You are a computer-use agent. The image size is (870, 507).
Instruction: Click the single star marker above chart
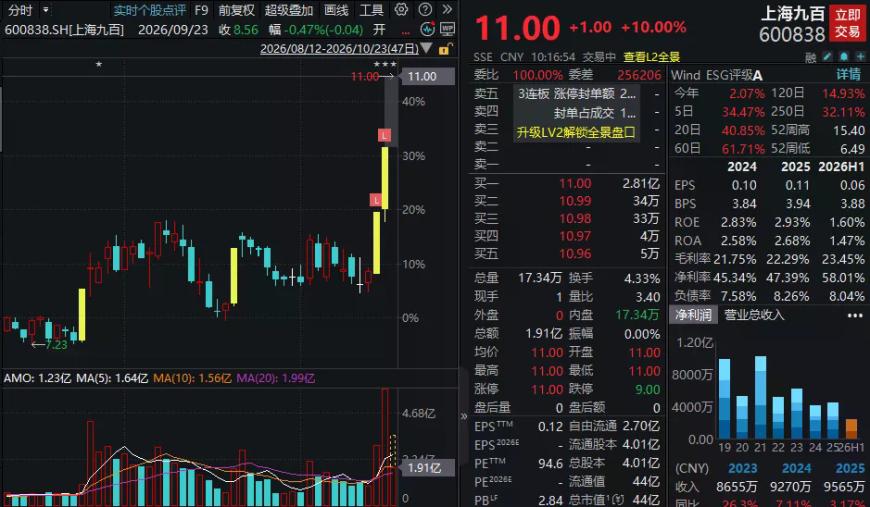(99, 64)
